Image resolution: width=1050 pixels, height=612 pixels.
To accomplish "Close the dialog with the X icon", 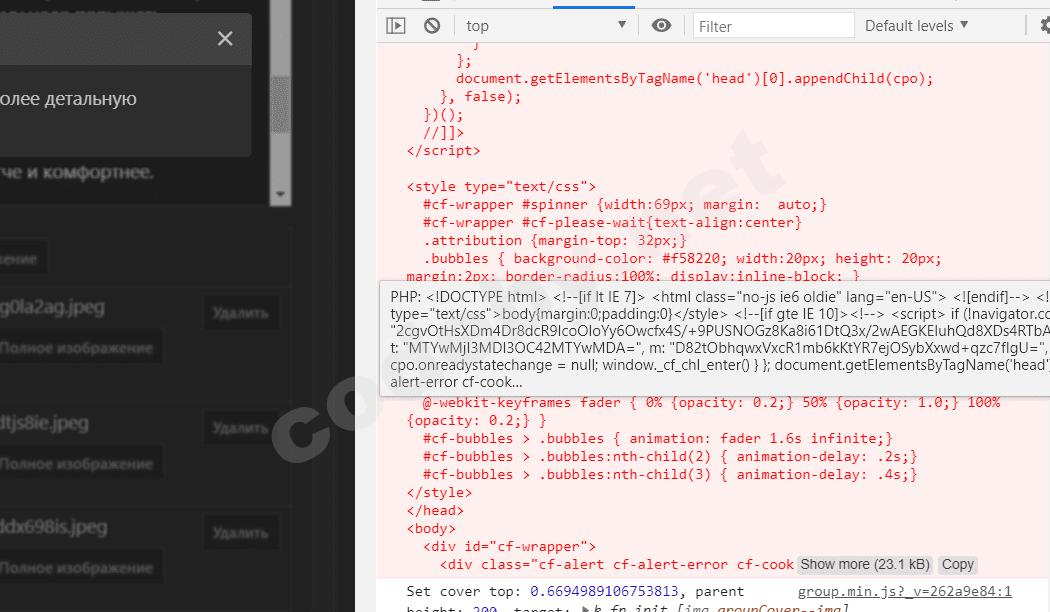I will coord(225,39).
